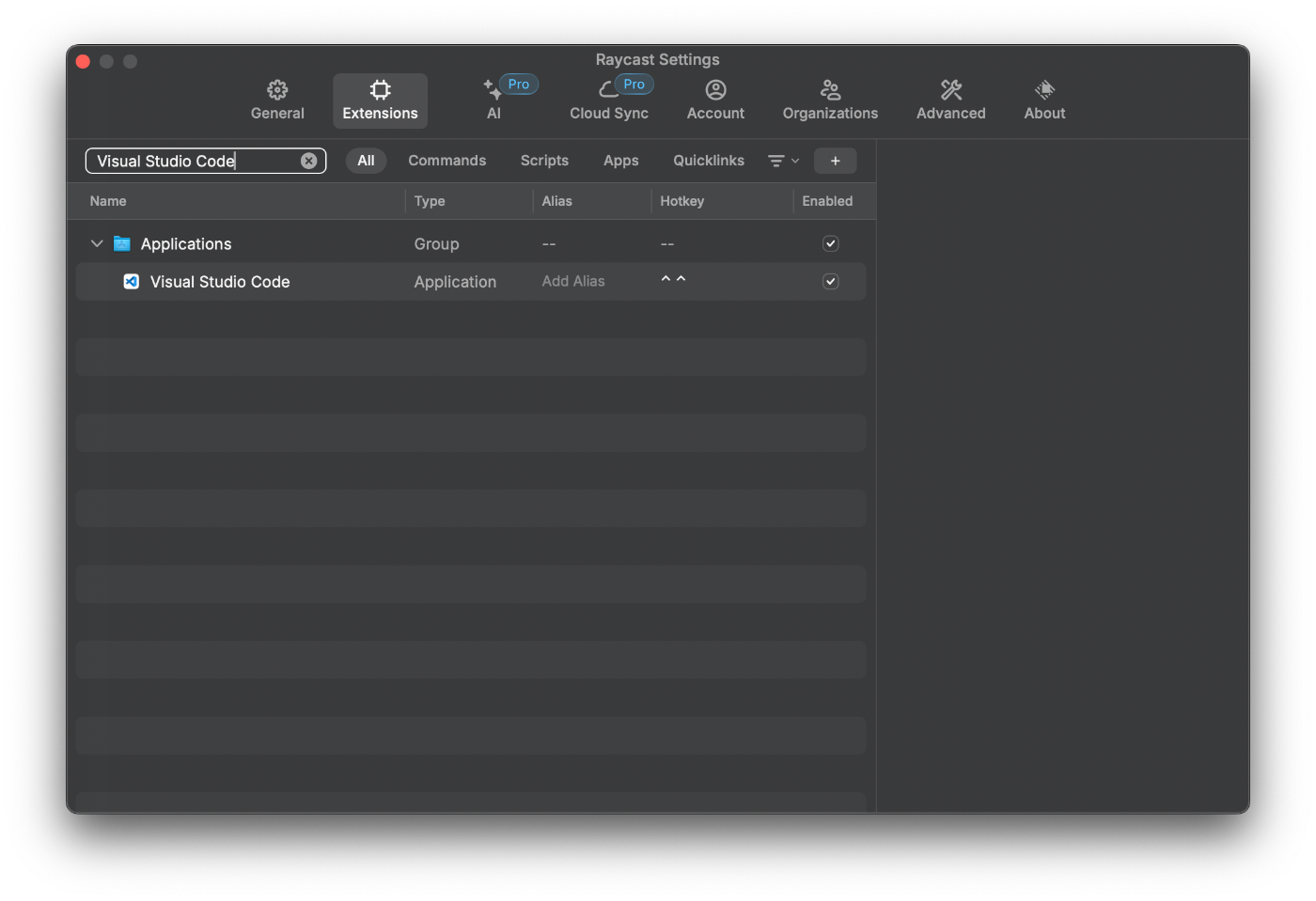Select the Visual Studio Code row name
Viewport: 1316px width, 901px height.
[220, 282]
